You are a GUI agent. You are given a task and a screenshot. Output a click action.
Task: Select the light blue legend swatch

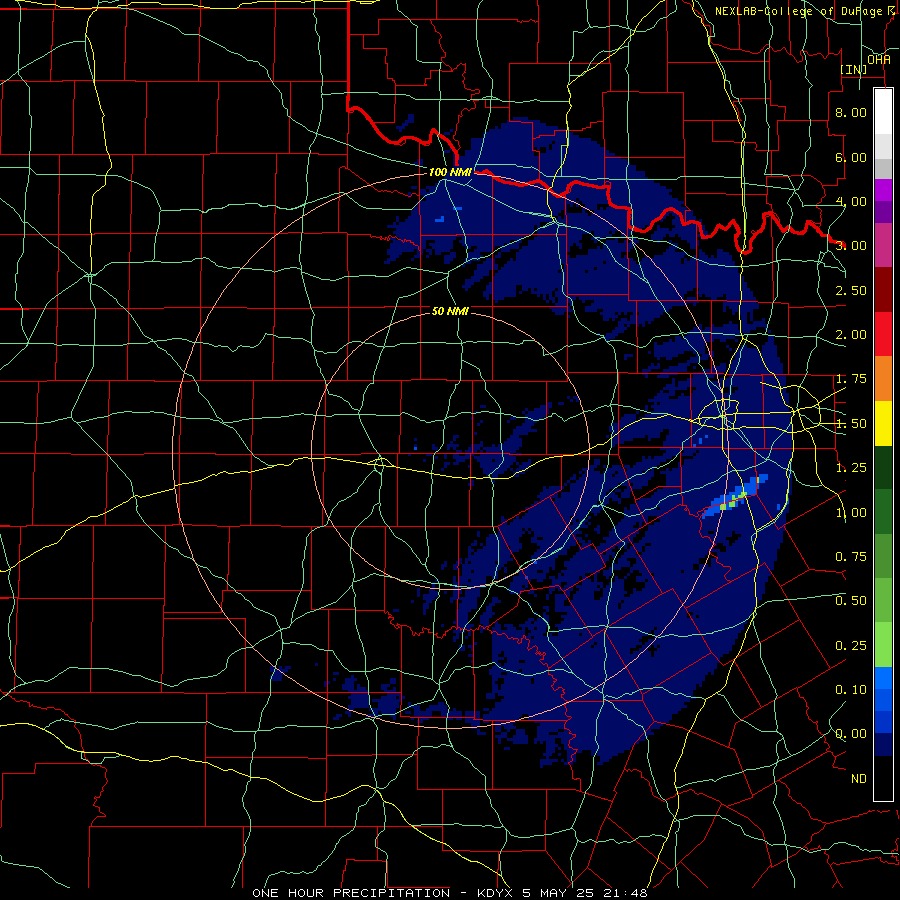coord(883,678)
